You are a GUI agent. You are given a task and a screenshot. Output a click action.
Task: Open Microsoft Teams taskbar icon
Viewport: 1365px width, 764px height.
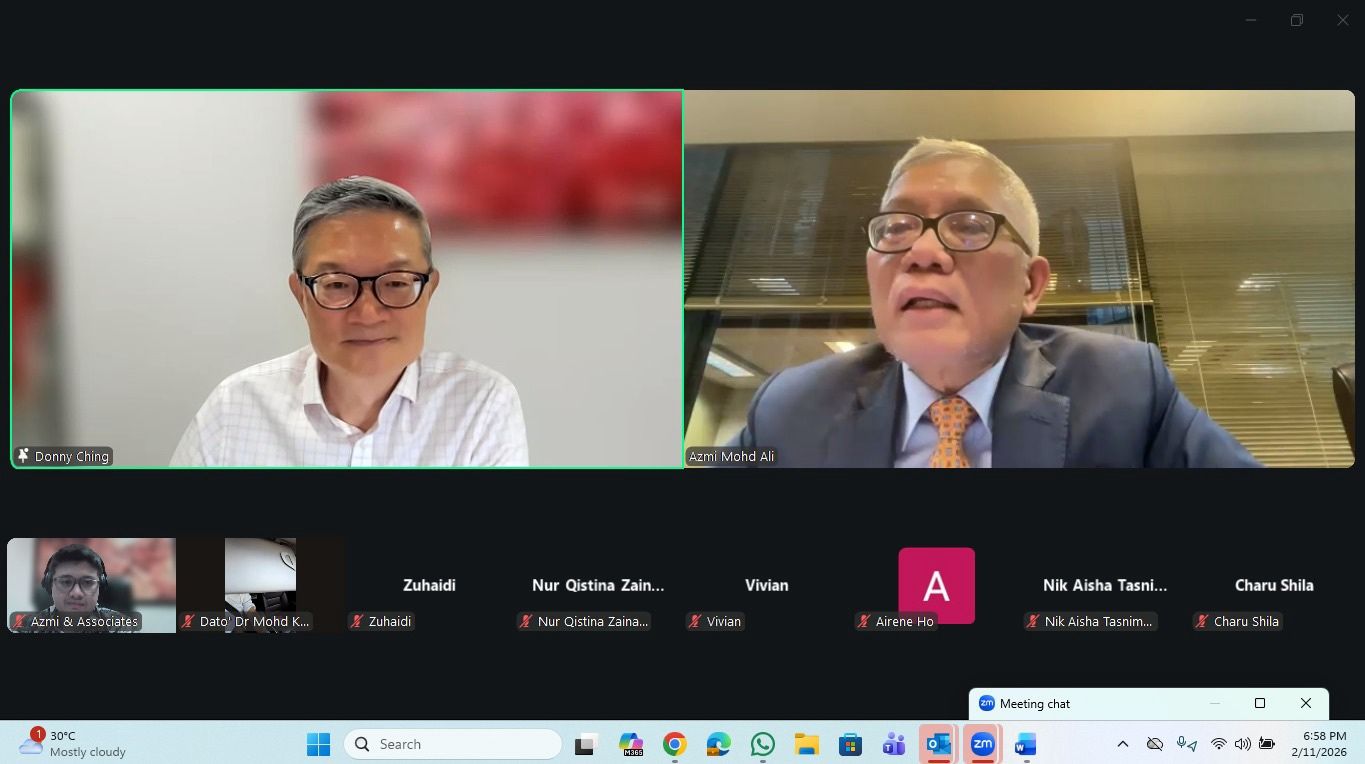coord(893,744)
